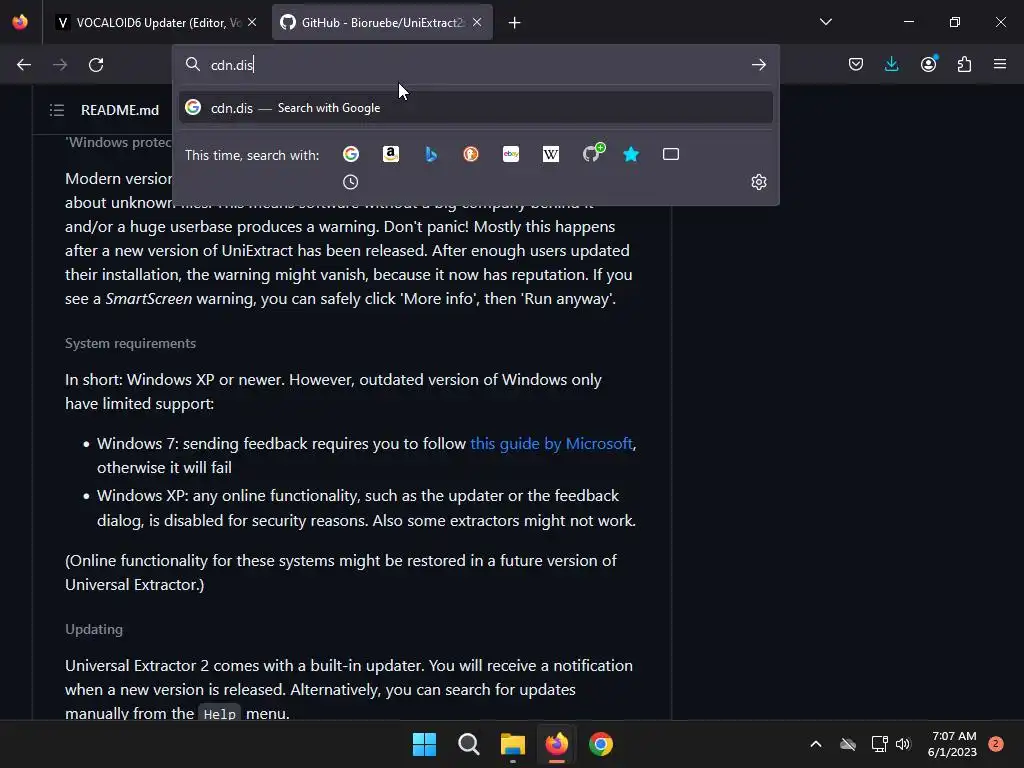Viewport: 1024px width, 768px height.
Task: Go back to the previous page
Action: [24, 65]
